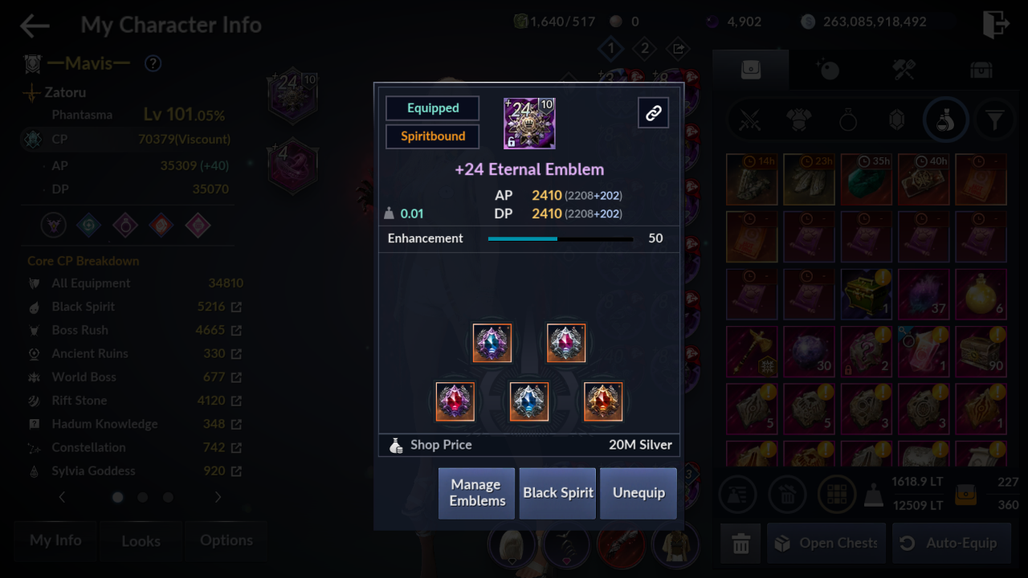This screenshot has height=578, width=1028.
Task: Switch to equipment preset 2 diamond
Action: [x=644, y=48]
